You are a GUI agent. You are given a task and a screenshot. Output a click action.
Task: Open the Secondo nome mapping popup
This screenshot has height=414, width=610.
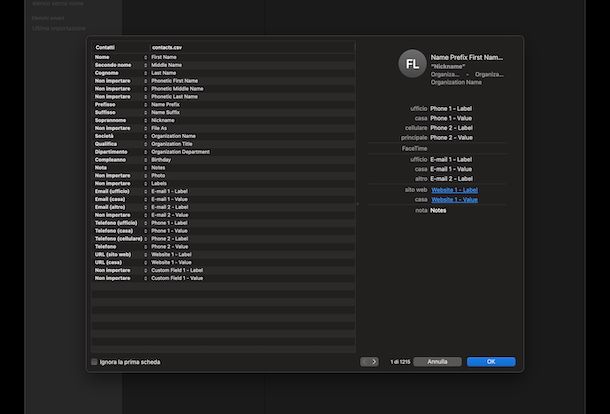click(x=120, y=65)
